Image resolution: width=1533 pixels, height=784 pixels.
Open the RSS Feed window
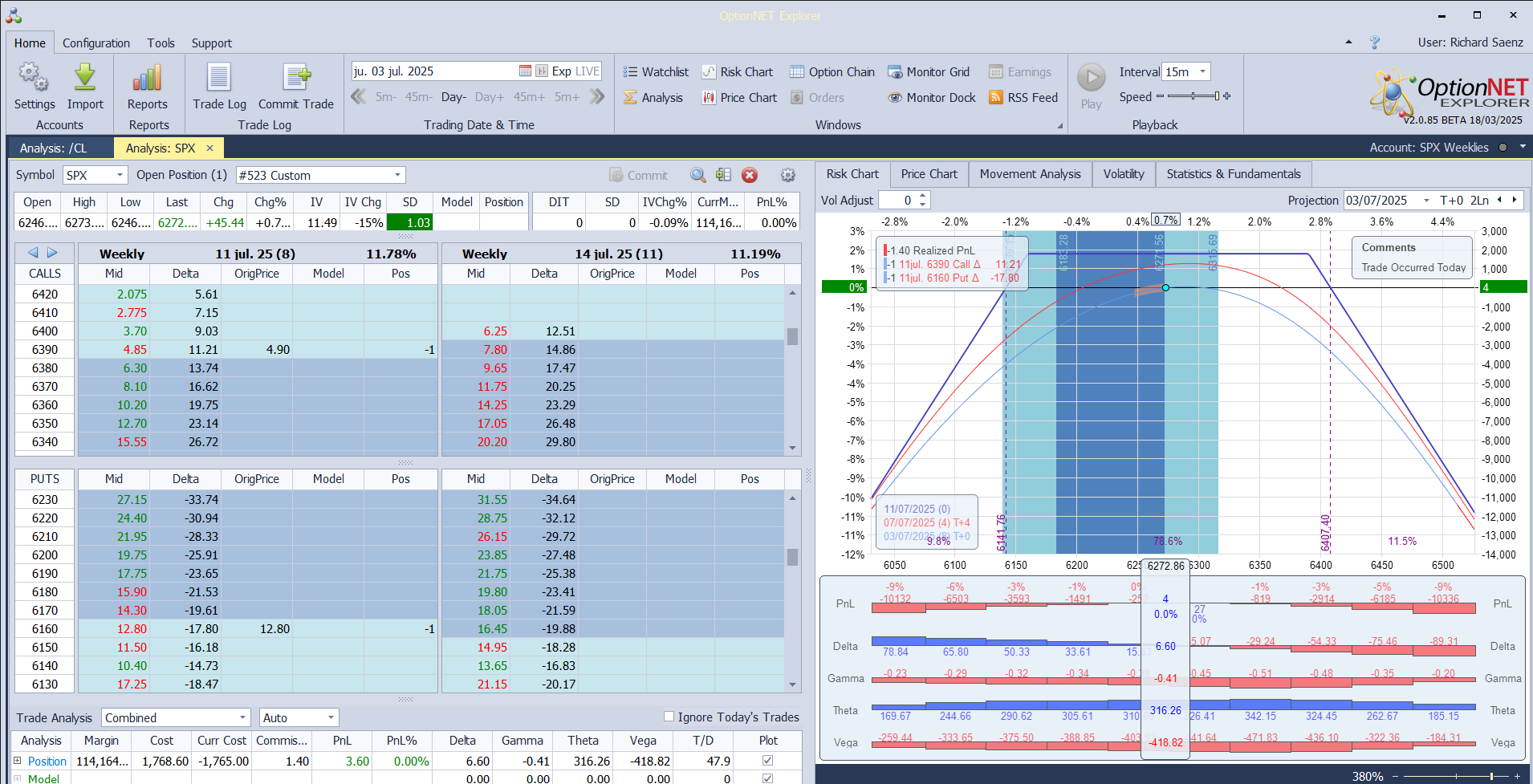(1023, 98)
